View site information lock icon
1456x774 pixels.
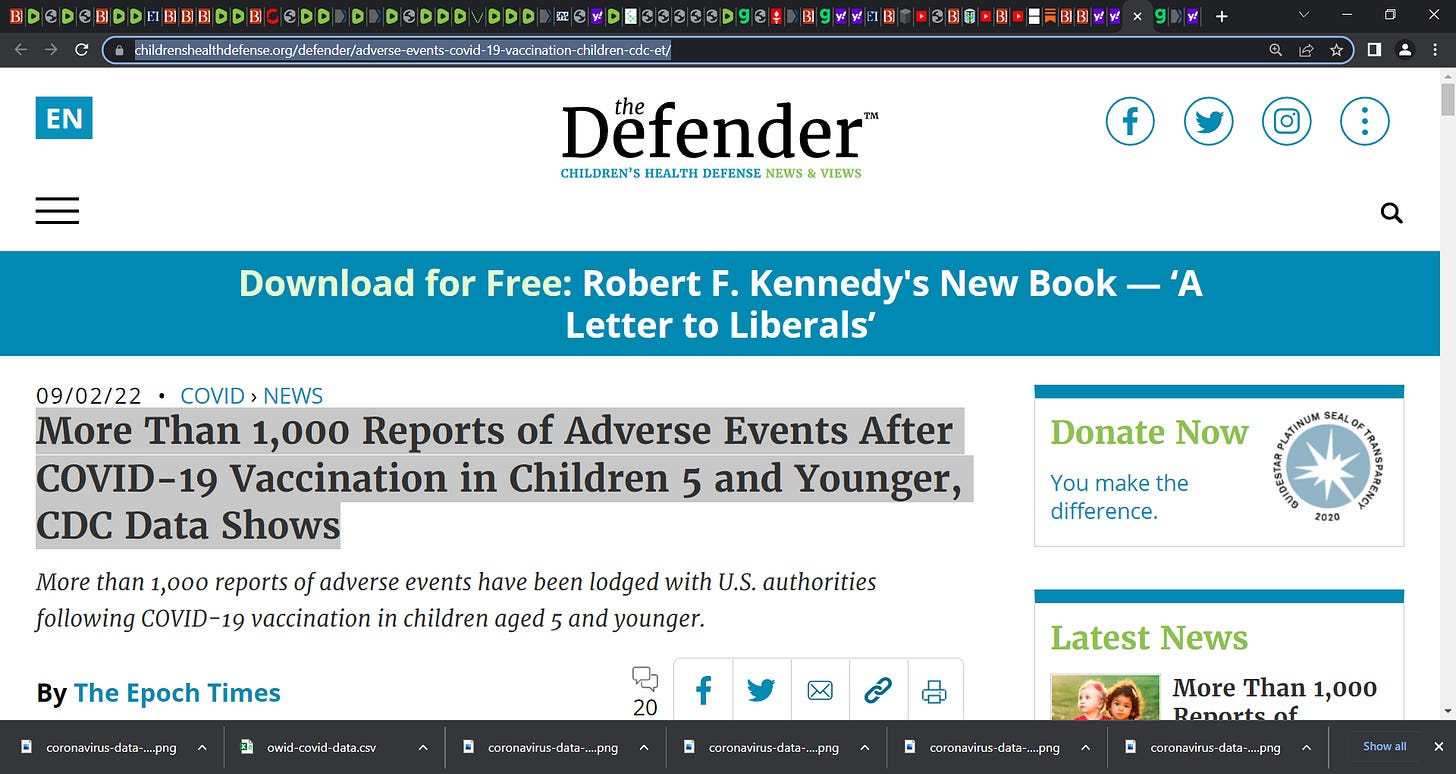119,50
